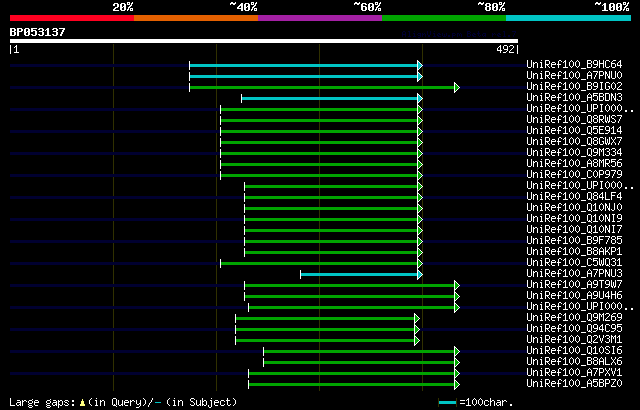This screenshot has height=410, width=640.
Task: Select the UniRef100_Q9M334 label
Action: pyautogui.click(x=574, y=153)
